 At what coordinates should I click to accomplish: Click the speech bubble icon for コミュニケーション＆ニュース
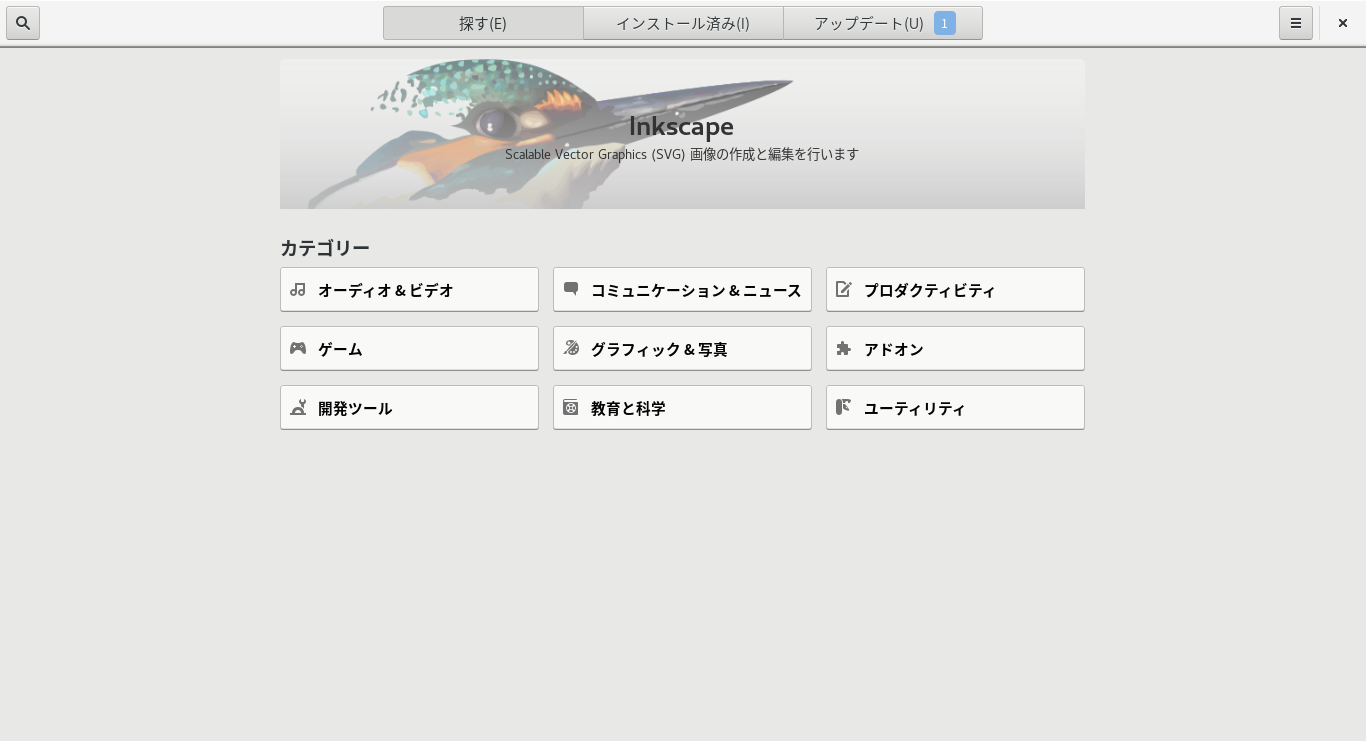pyautogui.click(x=571, y=289)
